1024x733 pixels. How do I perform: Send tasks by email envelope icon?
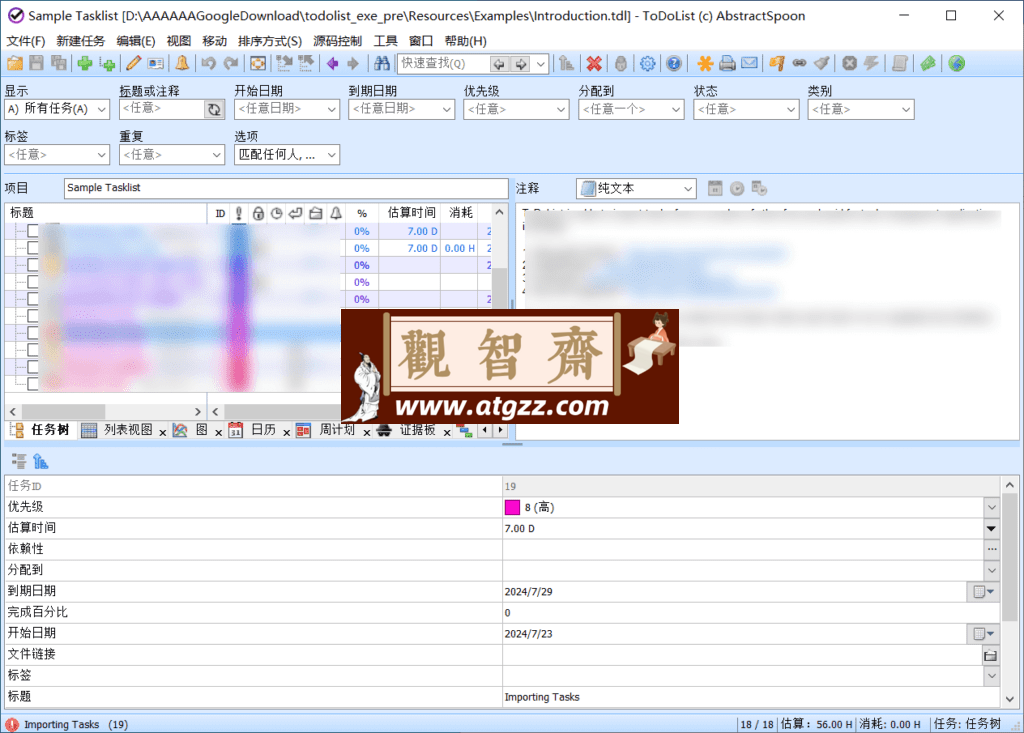[x=749, y=63]
